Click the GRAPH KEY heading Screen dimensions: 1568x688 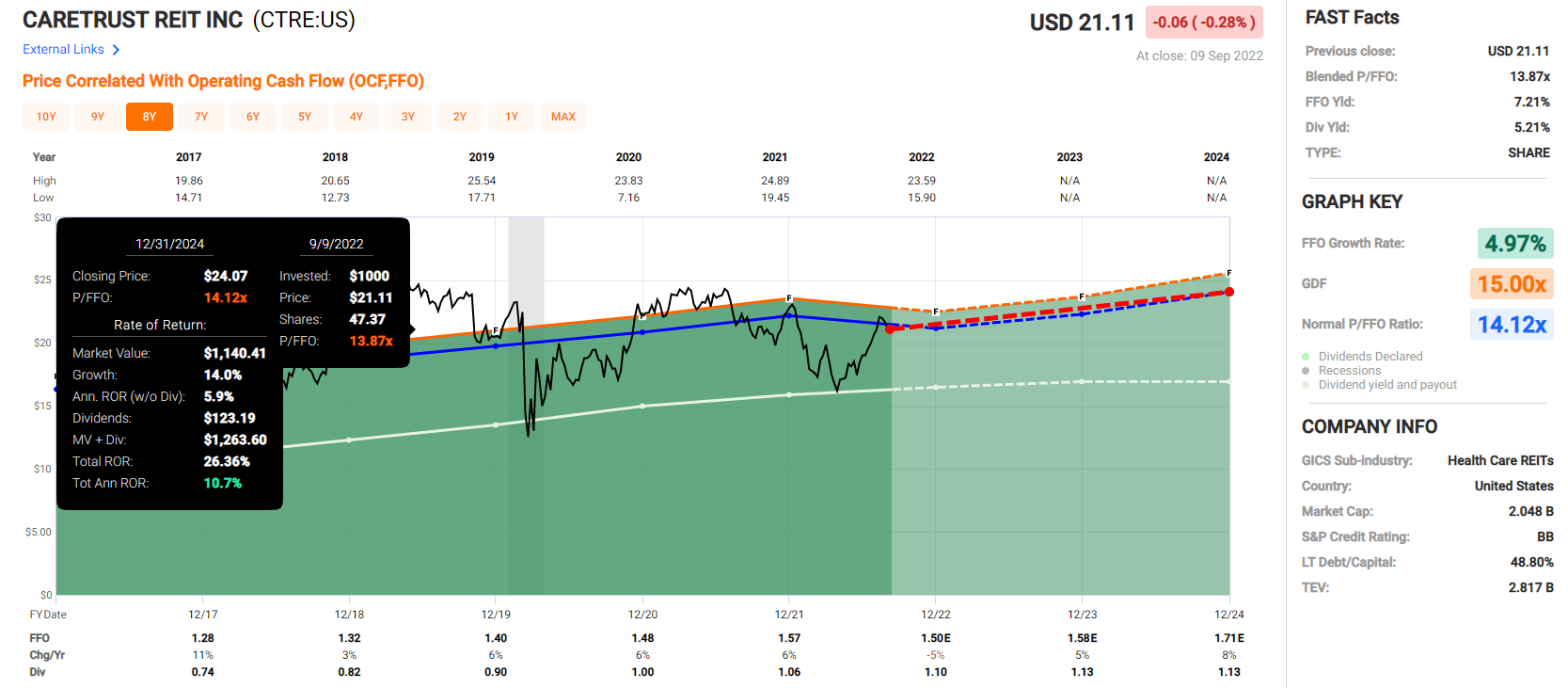click(x=1352, y=201)
